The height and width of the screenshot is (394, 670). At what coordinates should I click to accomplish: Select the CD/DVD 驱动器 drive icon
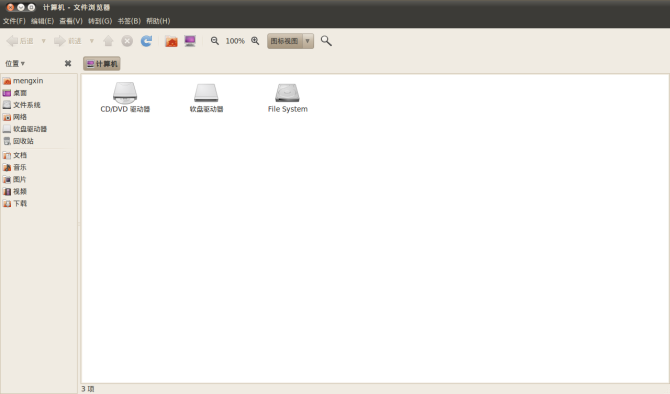pyautogui.click(x=125, y=93)
